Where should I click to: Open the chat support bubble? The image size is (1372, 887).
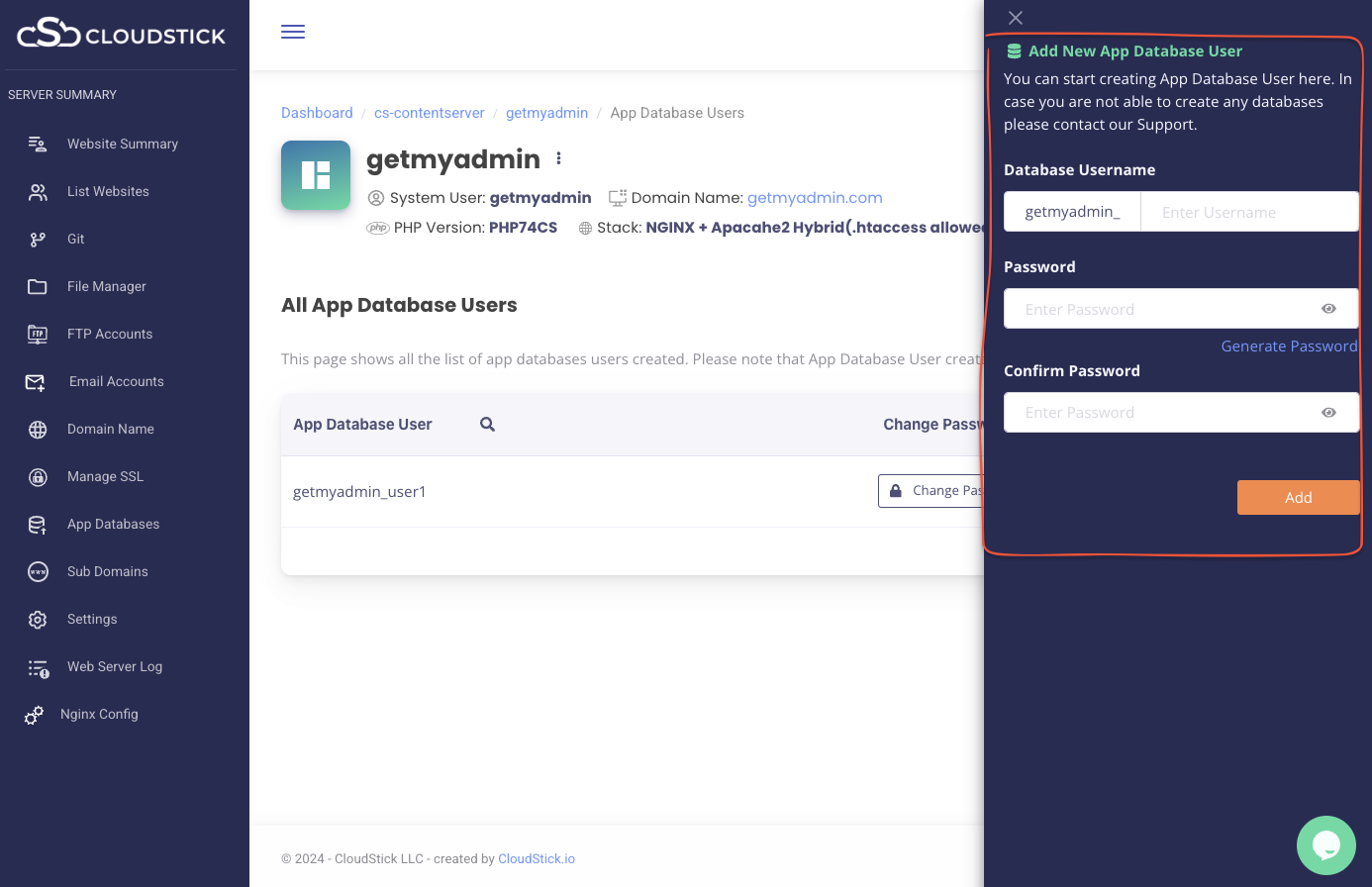[1325, 845]
